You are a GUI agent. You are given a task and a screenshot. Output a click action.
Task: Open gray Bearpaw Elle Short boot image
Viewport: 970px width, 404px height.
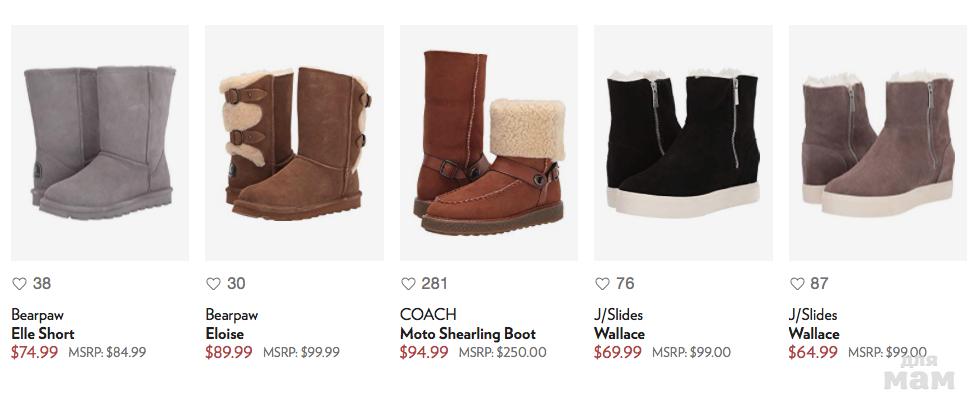(x=99, y=143)
